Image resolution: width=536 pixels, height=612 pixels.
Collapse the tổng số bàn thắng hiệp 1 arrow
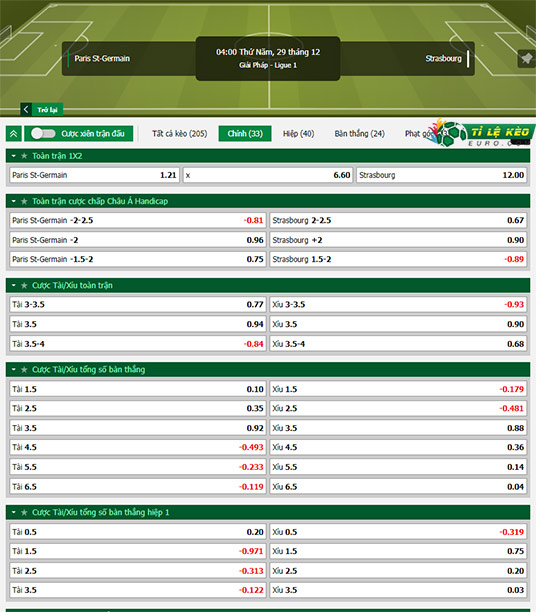coord(14,512)
